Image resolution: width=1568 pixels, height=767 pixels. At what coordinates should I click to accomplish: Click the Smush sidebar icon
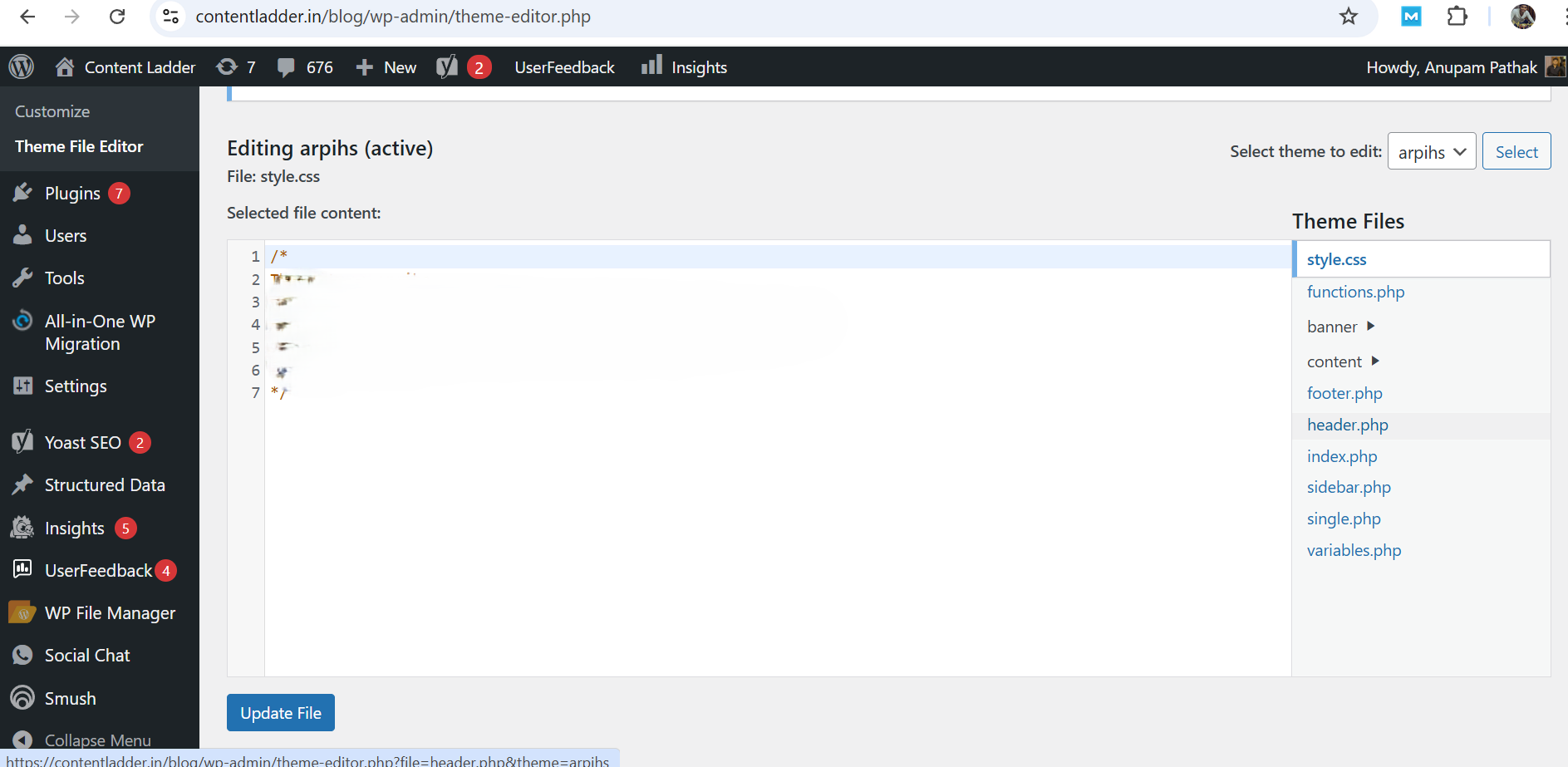pyautogui.click(x=22, y=698)
